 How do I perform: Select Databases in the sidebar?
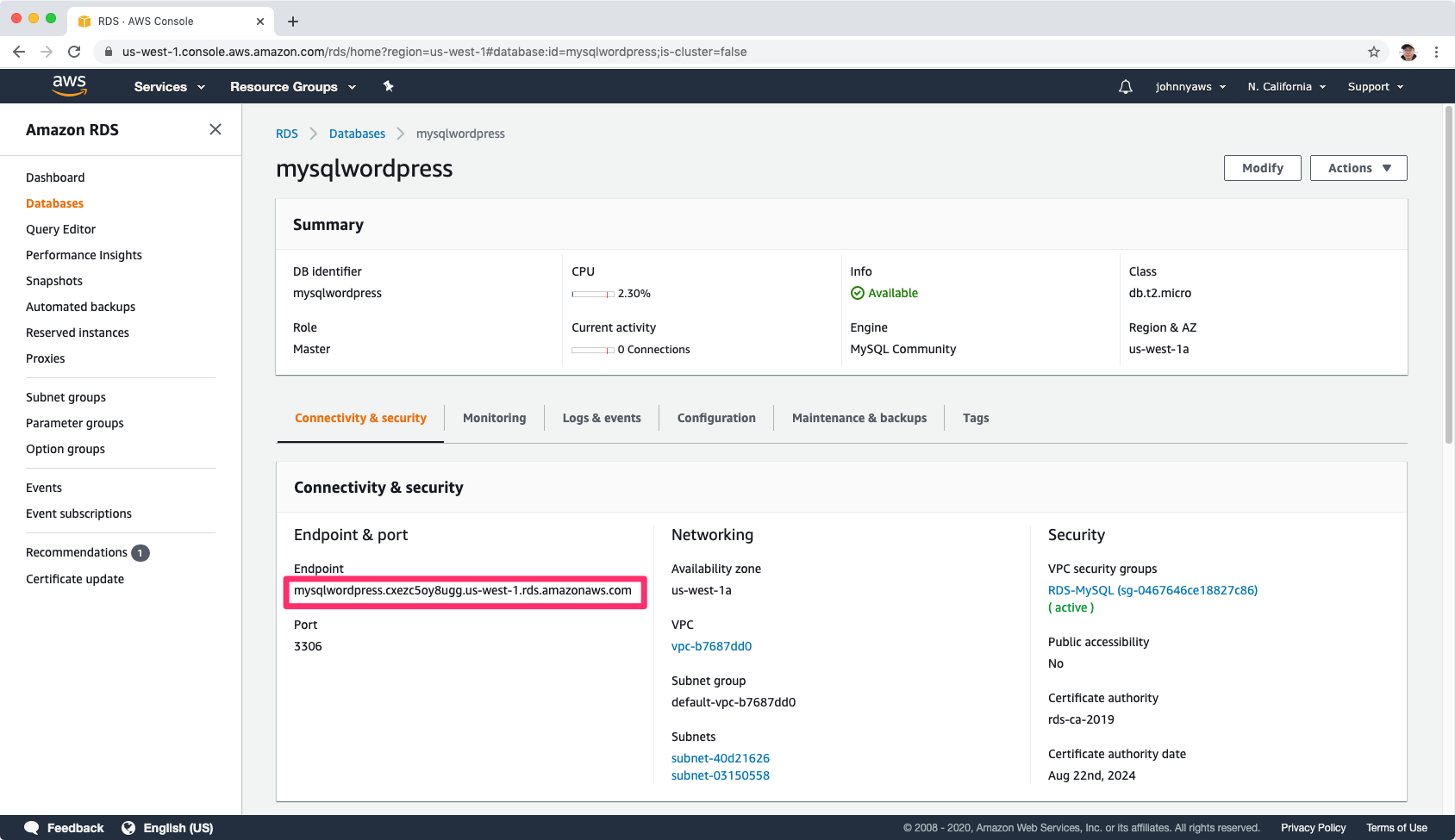(x=54, y=203)
